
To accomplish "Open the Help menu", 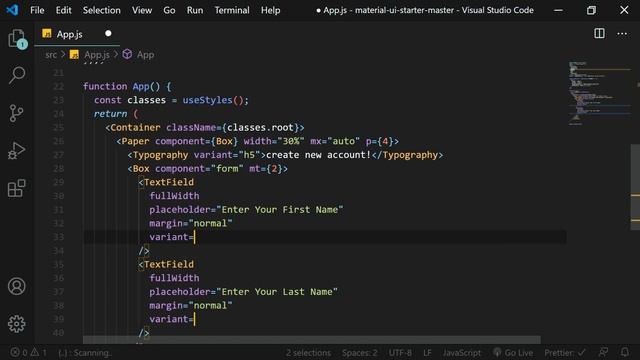I will (x=271, y=10).
